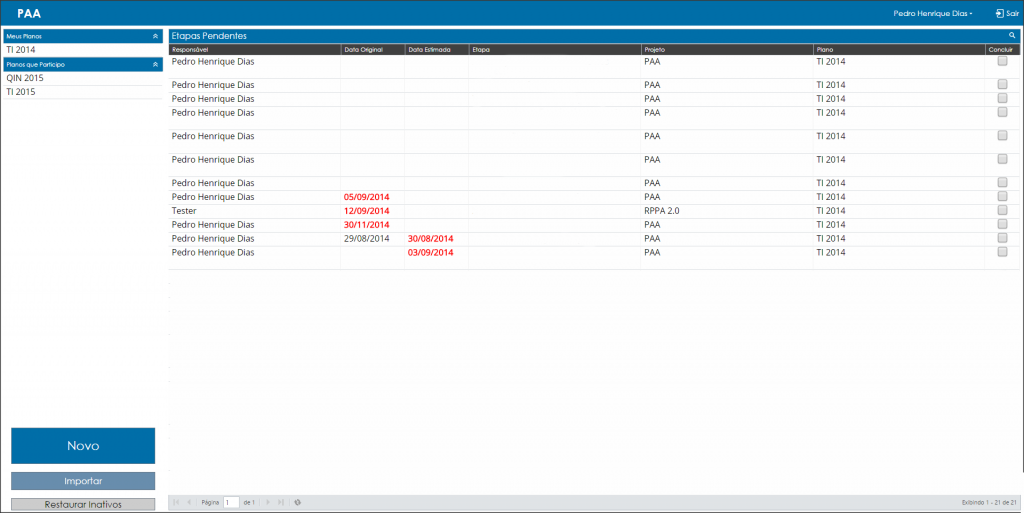Check Concluir for the 05/09/2014 row
Image resolution: width=1024 pixels, height=513 pixels.
1002,196
